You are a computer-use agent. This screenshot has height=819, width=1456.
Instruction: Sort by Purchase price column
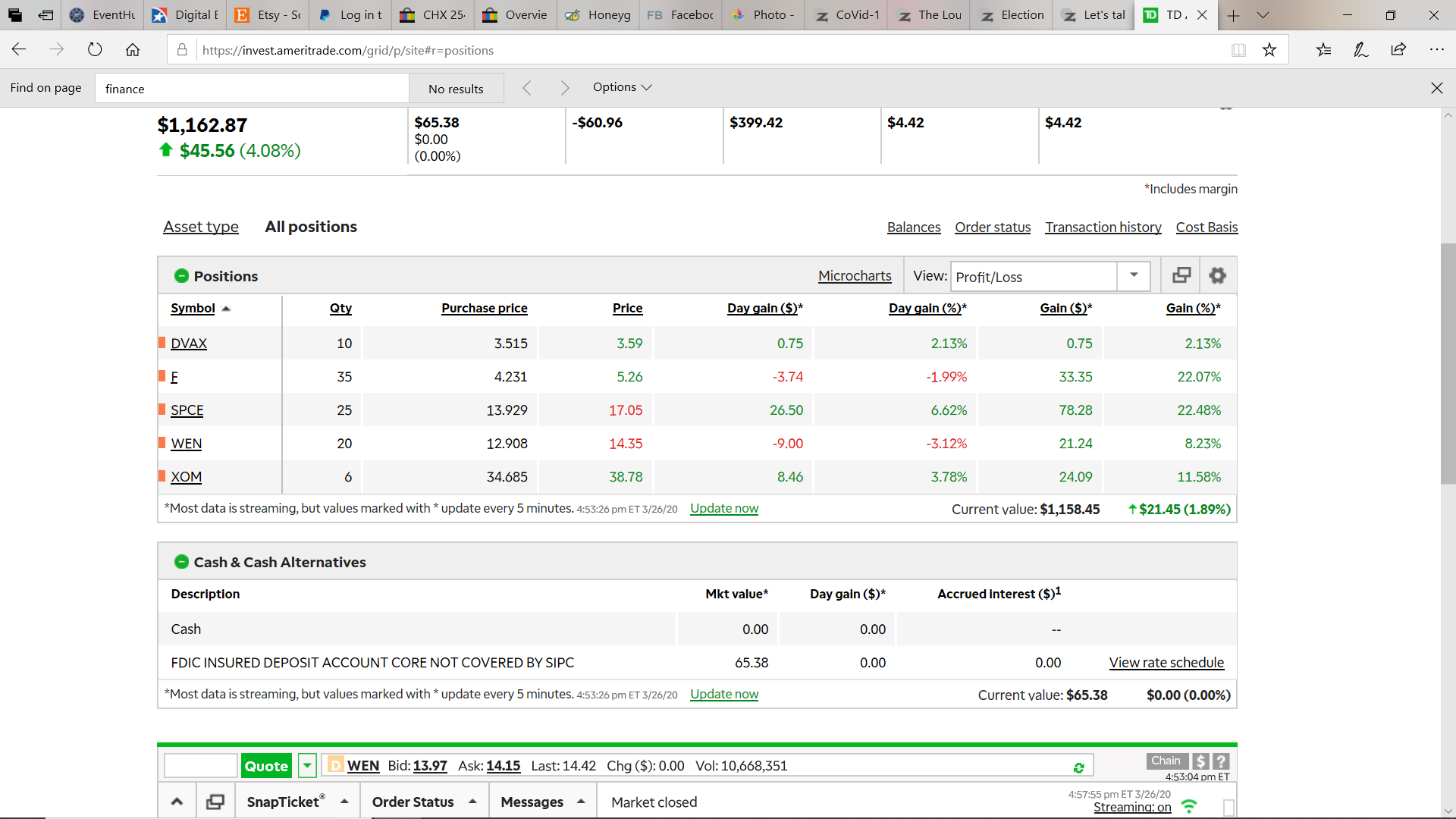coord(485,308)
